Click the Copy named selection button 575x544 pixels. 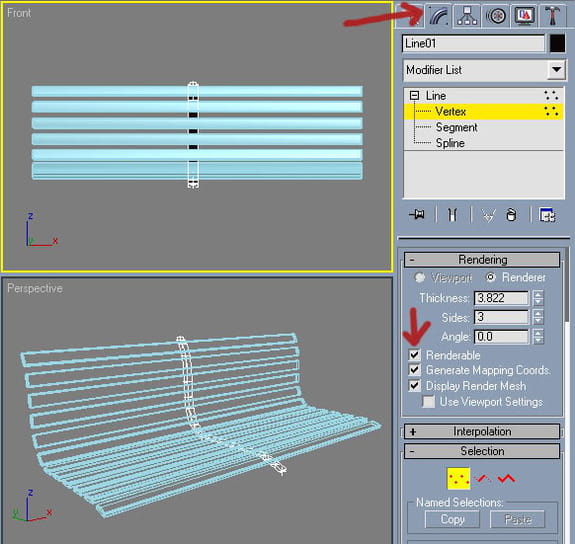pyautogui.click(x=452, y=519)
